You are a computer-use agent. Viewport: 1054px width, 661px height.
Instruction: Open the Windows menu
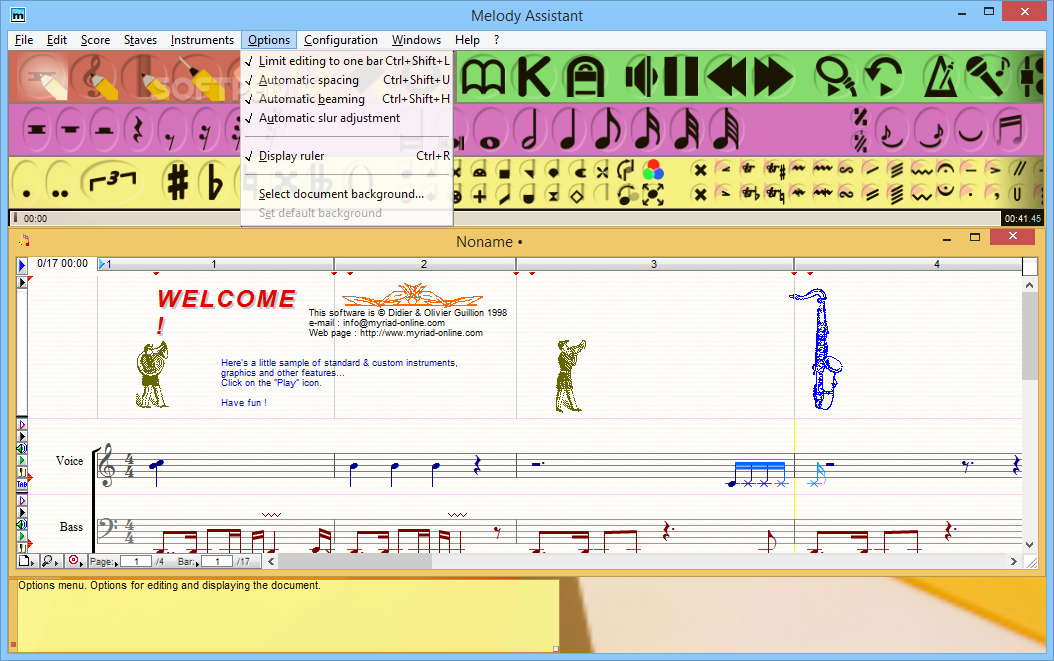(416, 40)
